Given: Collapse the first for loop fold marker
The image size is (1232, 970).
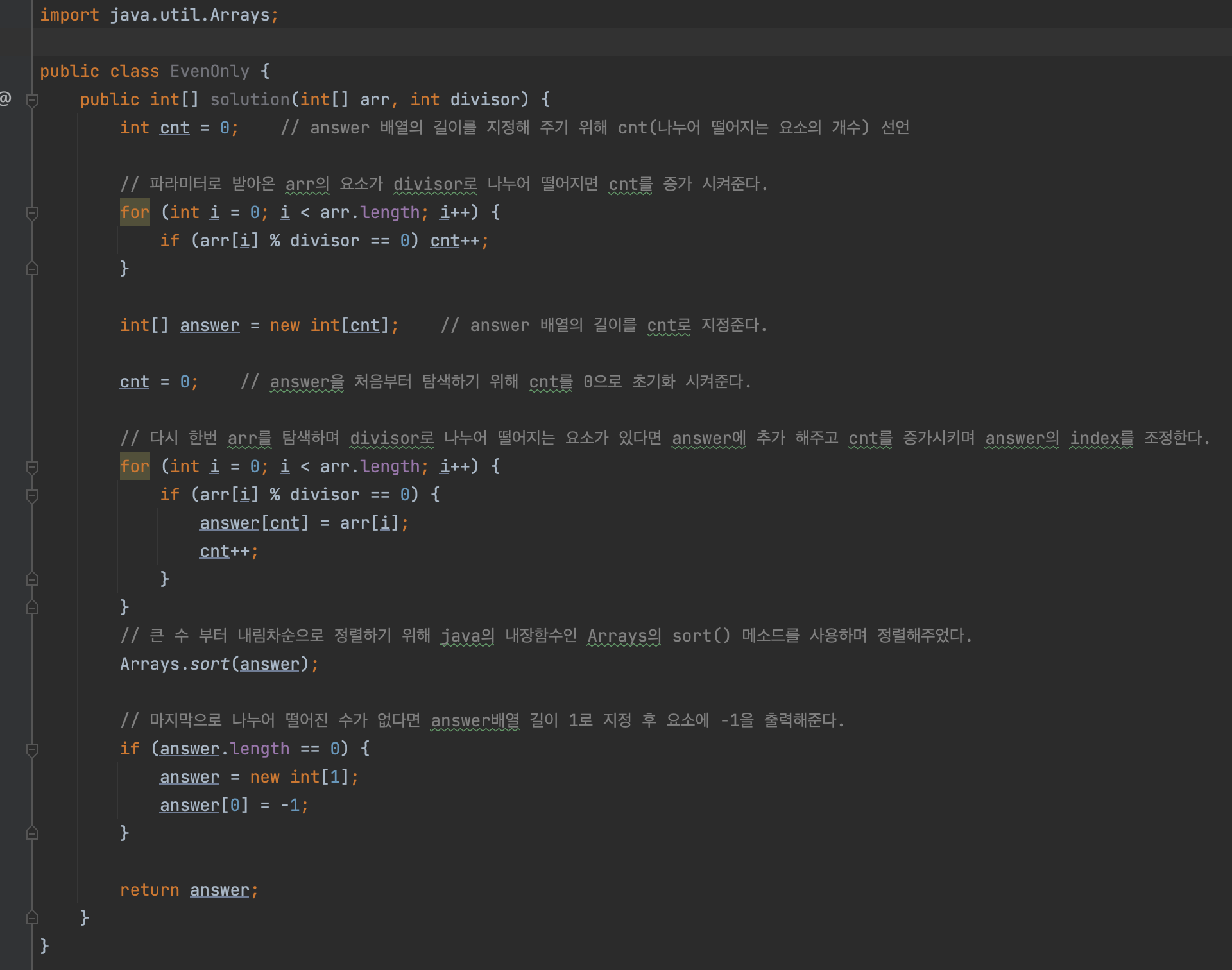Looking at the screenshot, I should (x=31, y=213).
